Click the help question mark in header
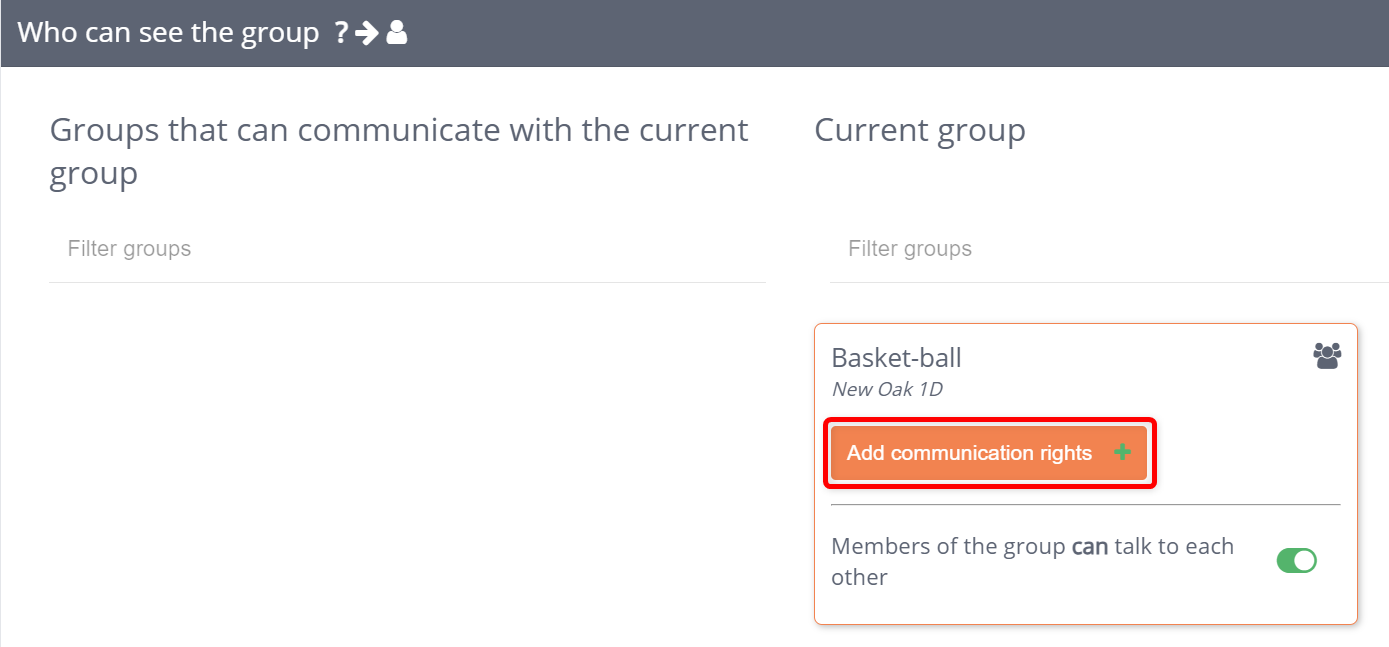The image size is (1389, 647). coord(341,32)
